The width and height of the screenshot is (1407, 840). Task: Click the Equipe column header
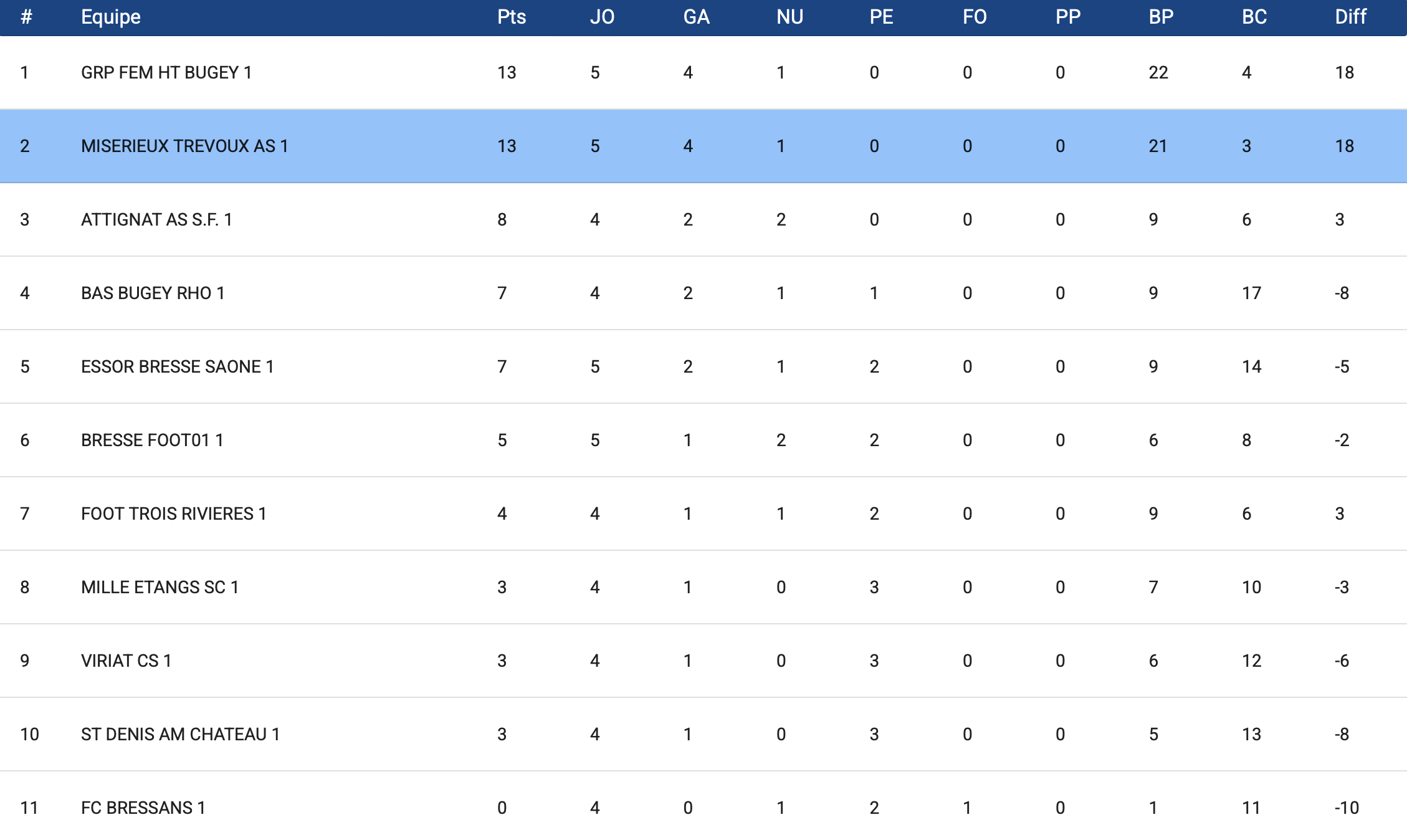tap(111, 17)
